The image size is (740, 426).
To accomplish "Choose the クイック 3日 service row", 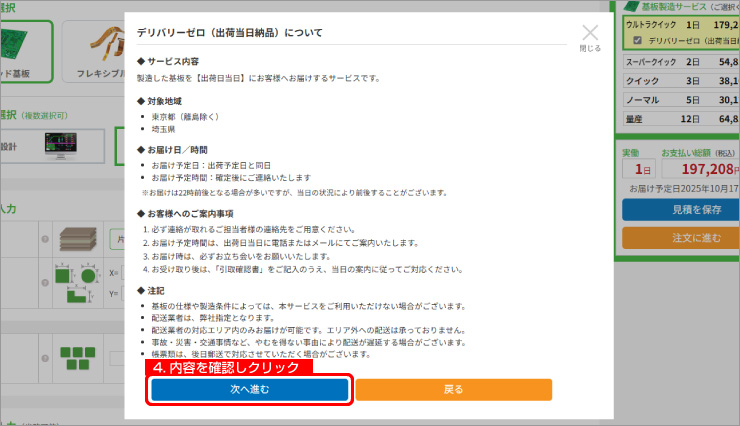I will point(679,80).
